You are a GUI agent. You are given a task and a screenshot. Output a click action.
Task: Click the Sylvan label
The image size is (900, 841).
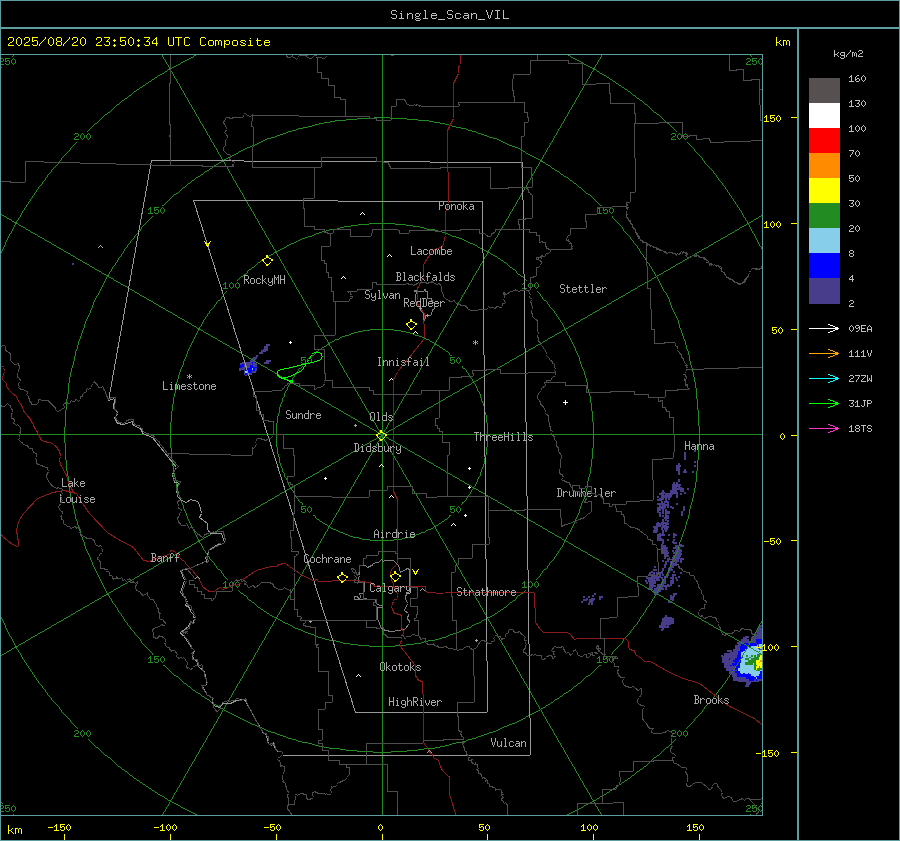pos(382,295)
